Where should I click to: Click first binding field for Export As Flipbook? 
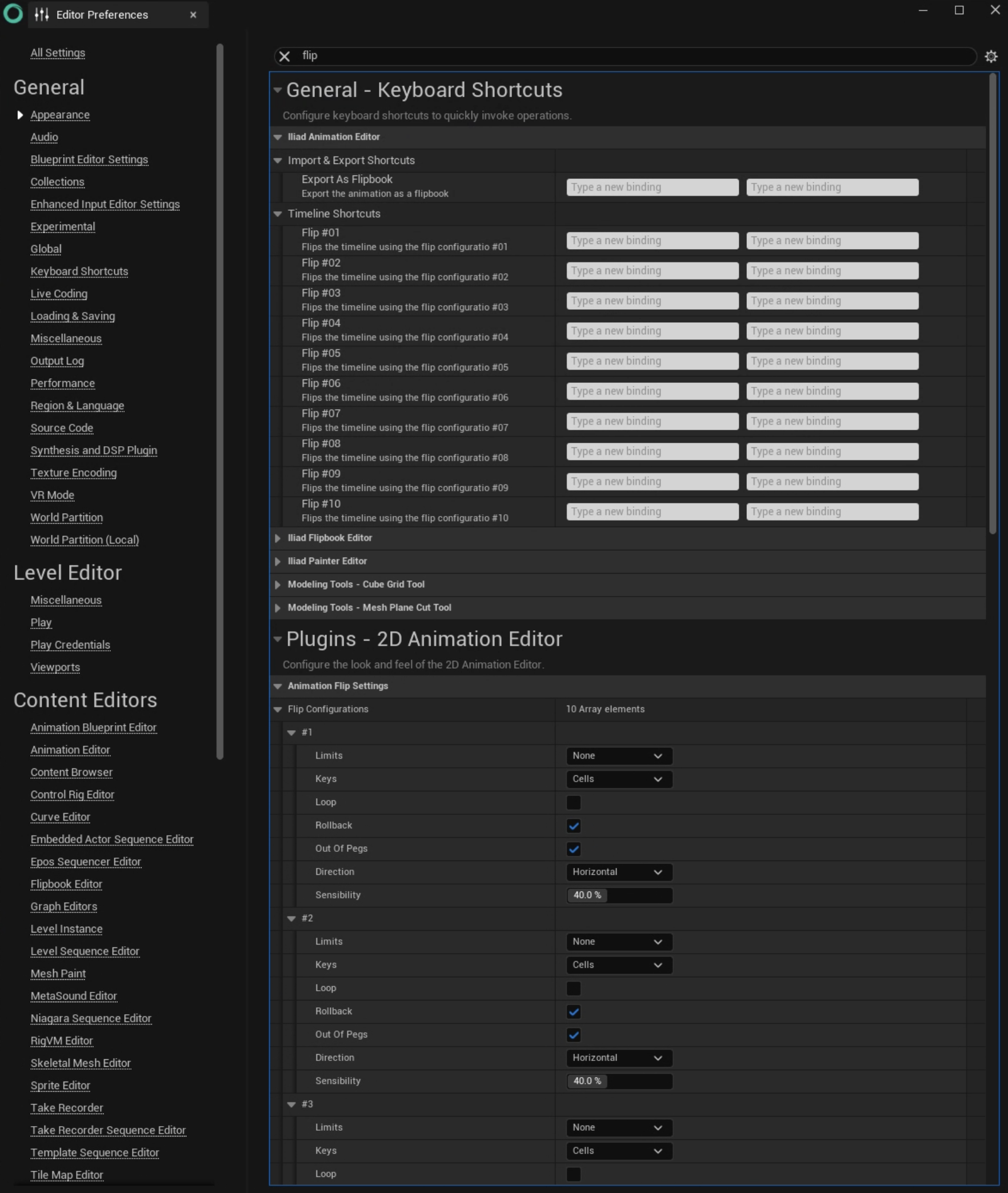click(652, 187)
